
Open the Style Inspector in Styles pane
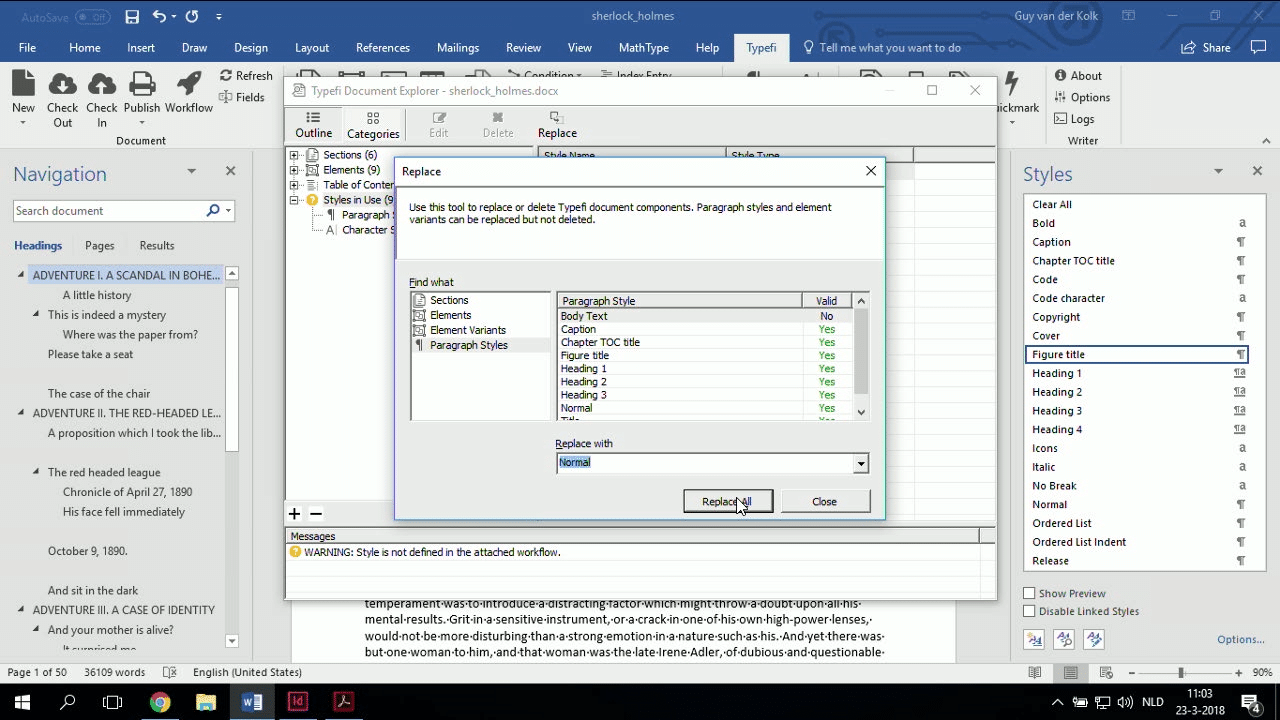(x=1064, y=639)
